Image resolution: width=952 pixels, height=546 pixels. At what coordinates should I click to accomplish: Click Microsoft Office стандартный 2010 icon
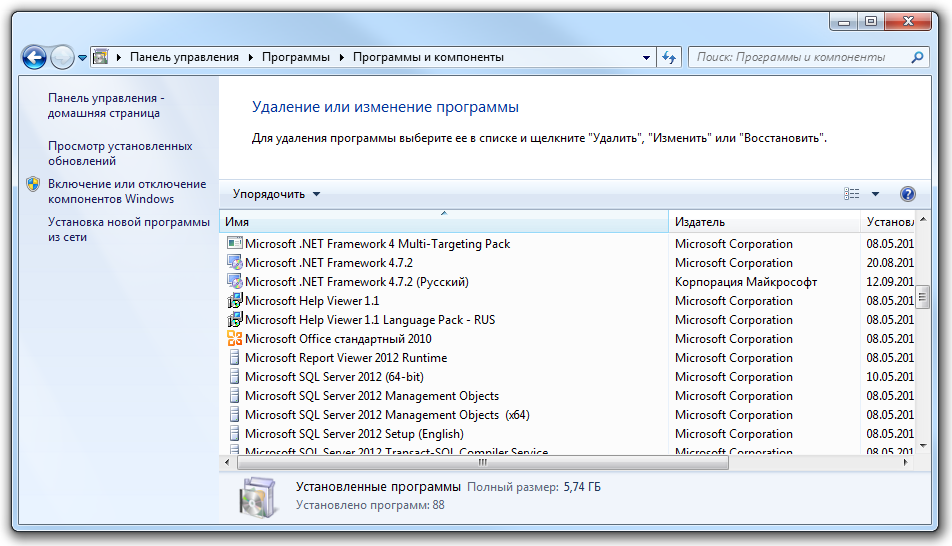click(x=234, y=338)
